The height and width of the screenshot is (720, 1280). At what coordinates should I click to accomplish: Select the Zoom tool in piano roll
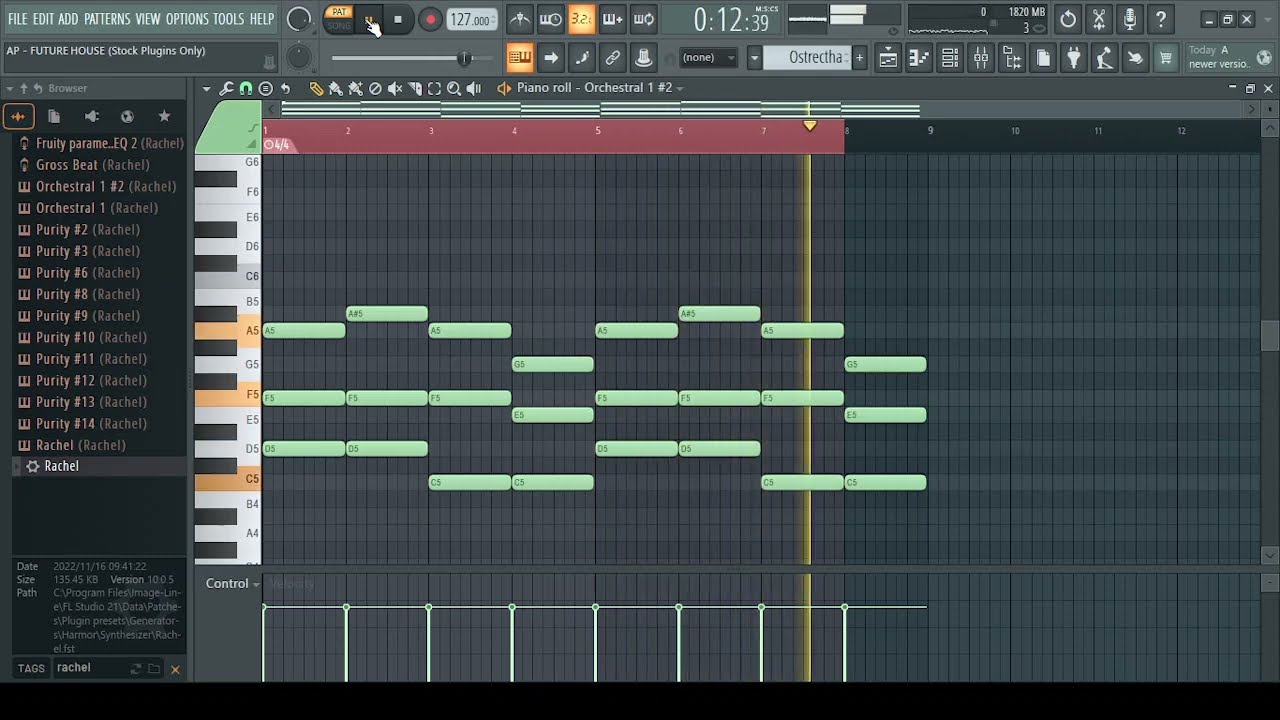click(454, 88)
